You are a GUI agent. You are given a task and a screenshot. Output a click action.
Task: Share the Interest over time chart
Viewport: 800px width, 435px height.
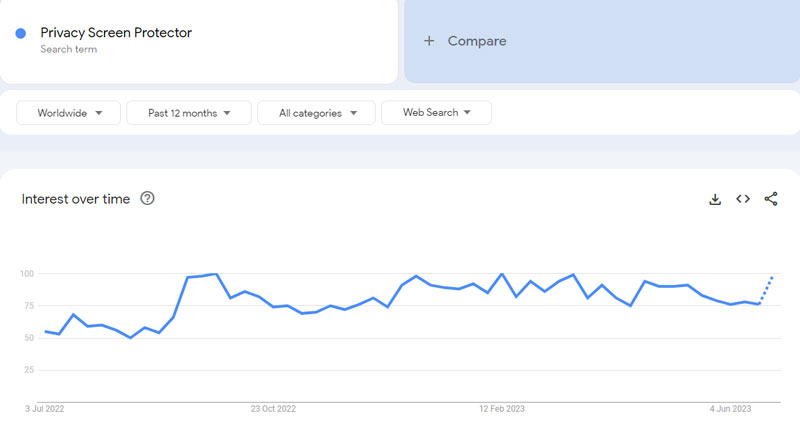pos(771,199)
